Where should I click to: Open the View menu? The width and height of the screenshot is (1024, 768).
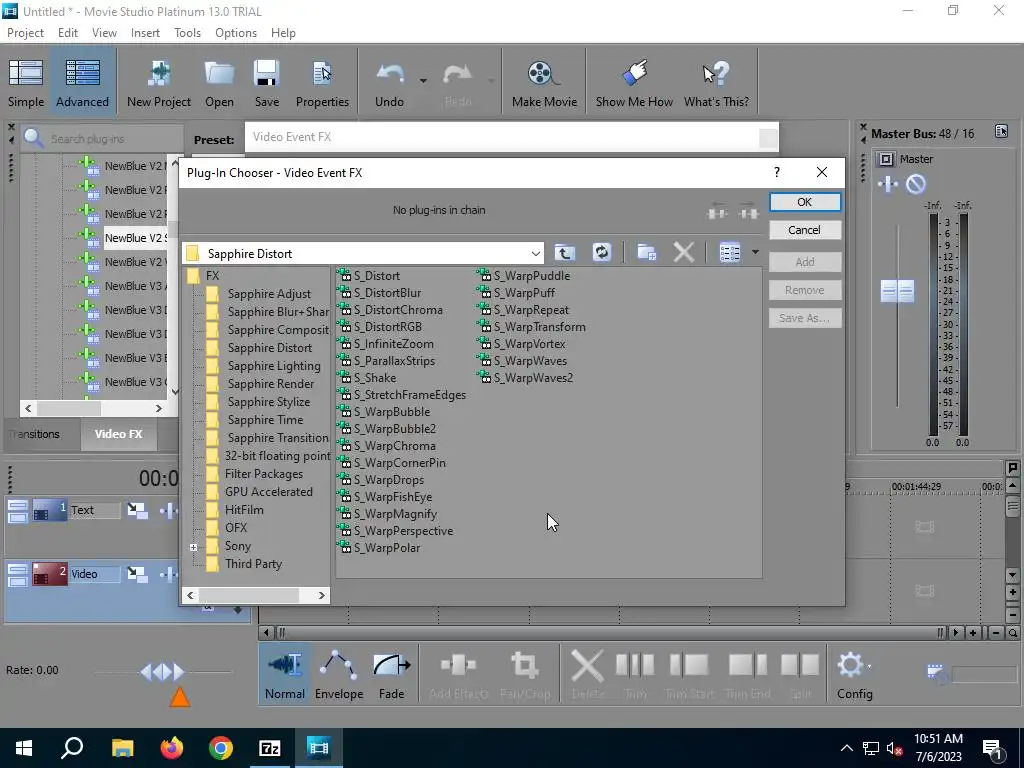point(104,33)
